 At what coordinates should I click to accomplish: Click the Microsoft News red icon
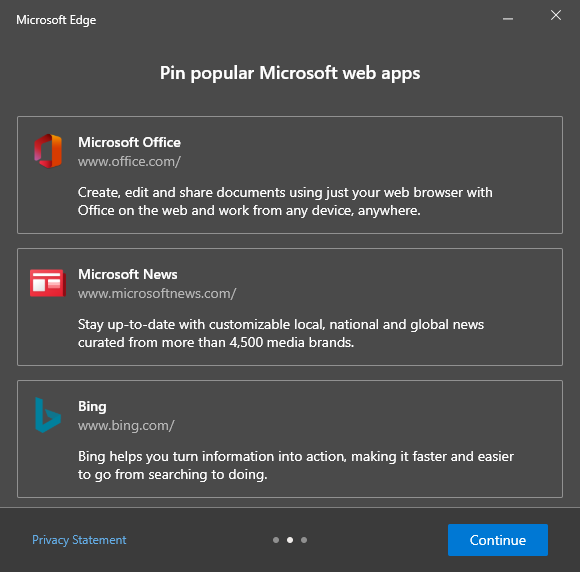pos(48,283)
